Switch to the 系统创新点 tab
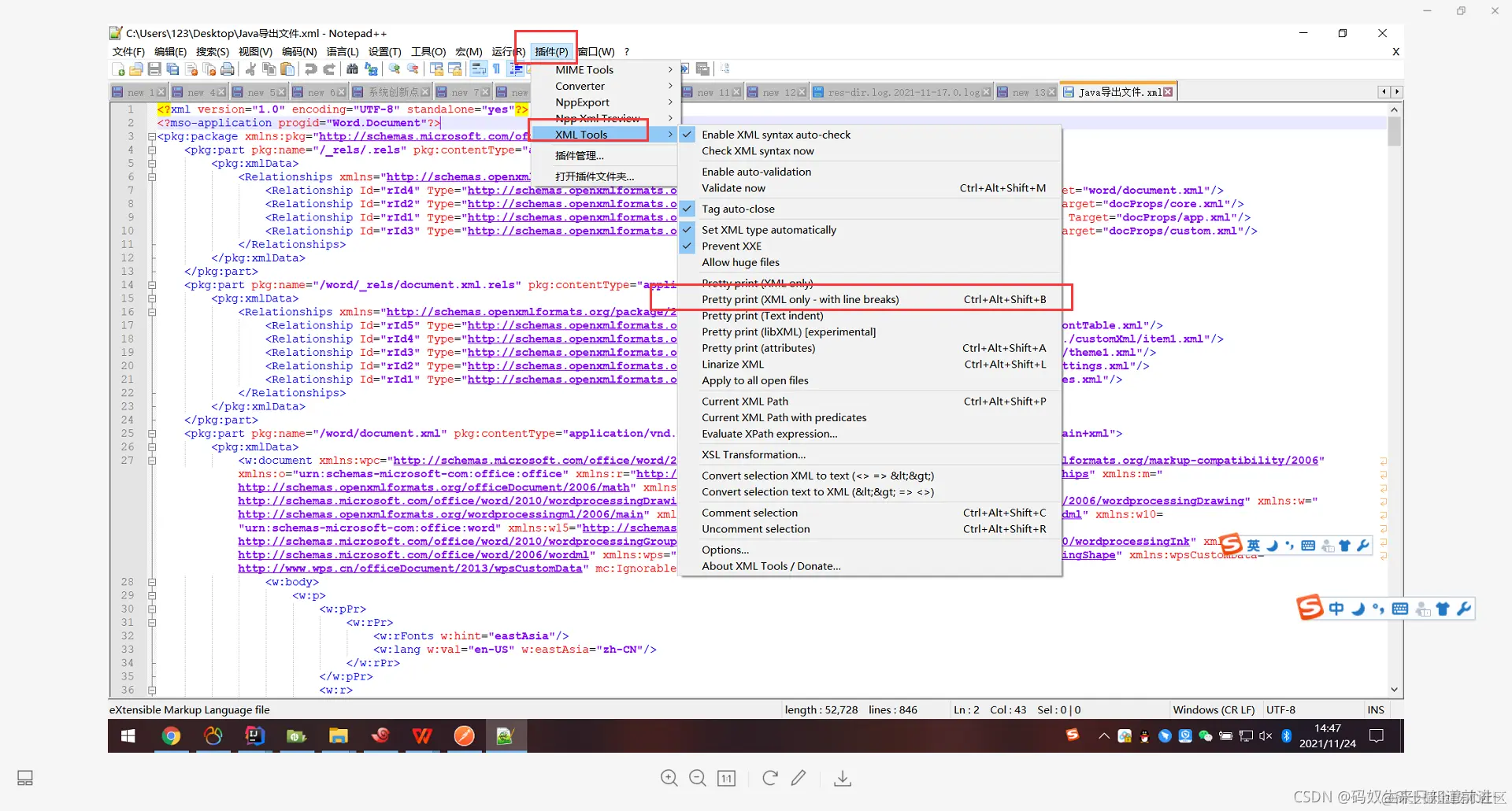The image size is (1512, 811). coord(392,92)
